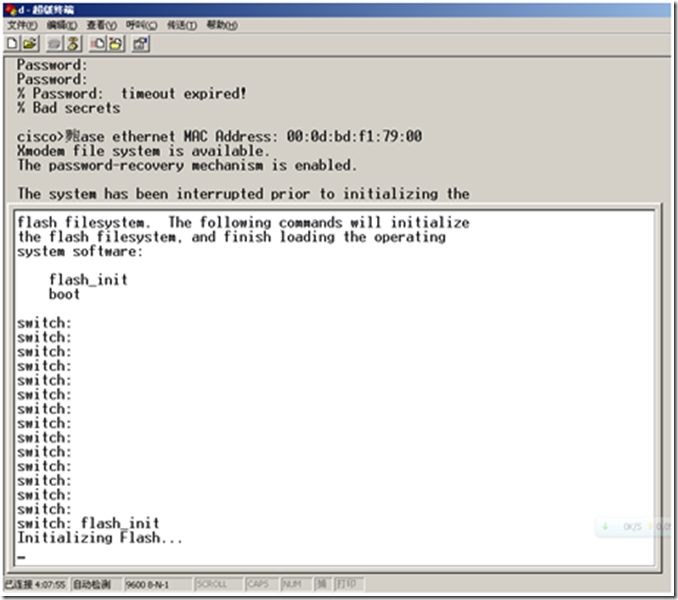Click the 'switch: flash_init' prompt line

pyautogui.click(x=88, y=523)
